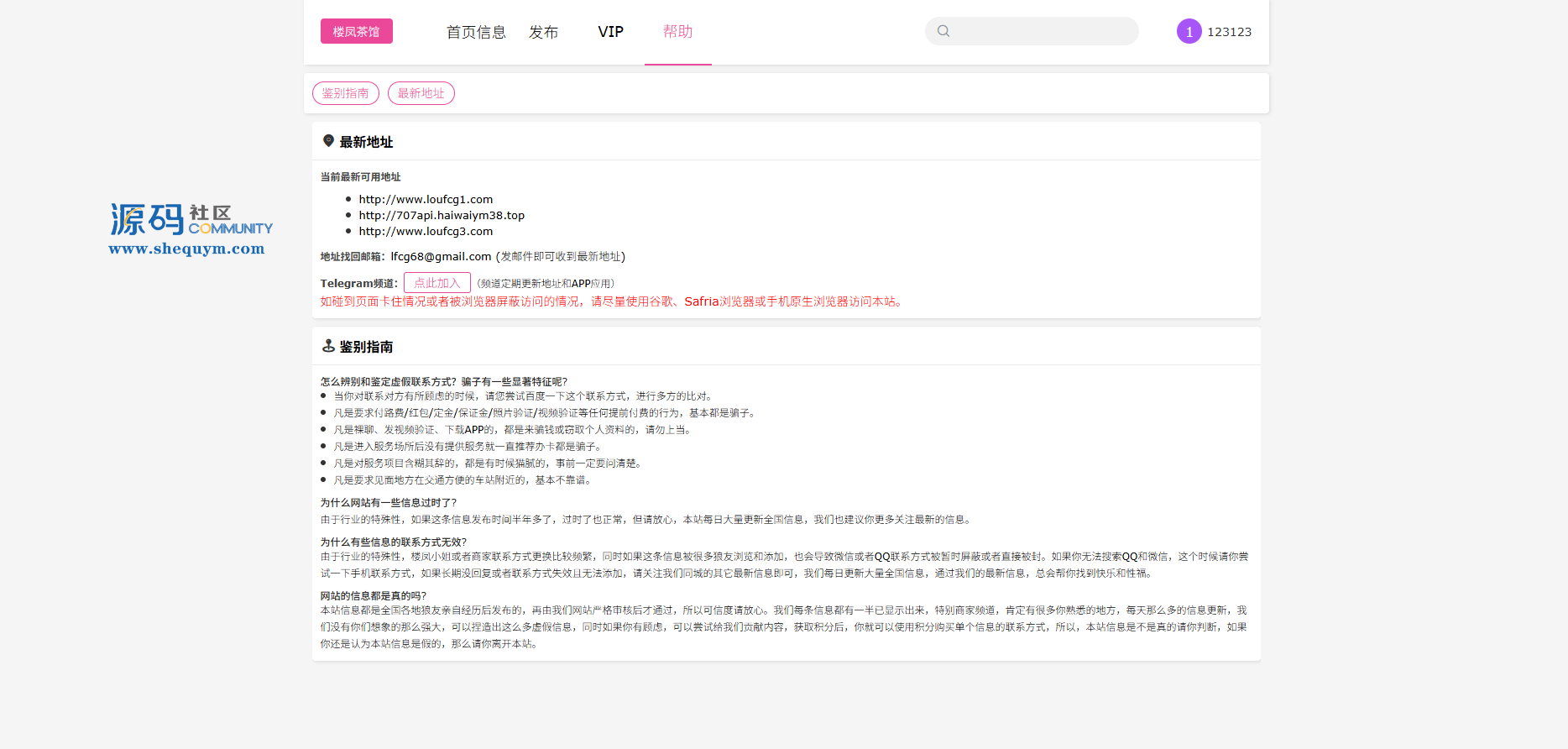Click the magnifier search icon
This screenshot has height=749, width=1568.
pyautogui.click(x=943, y=31)
